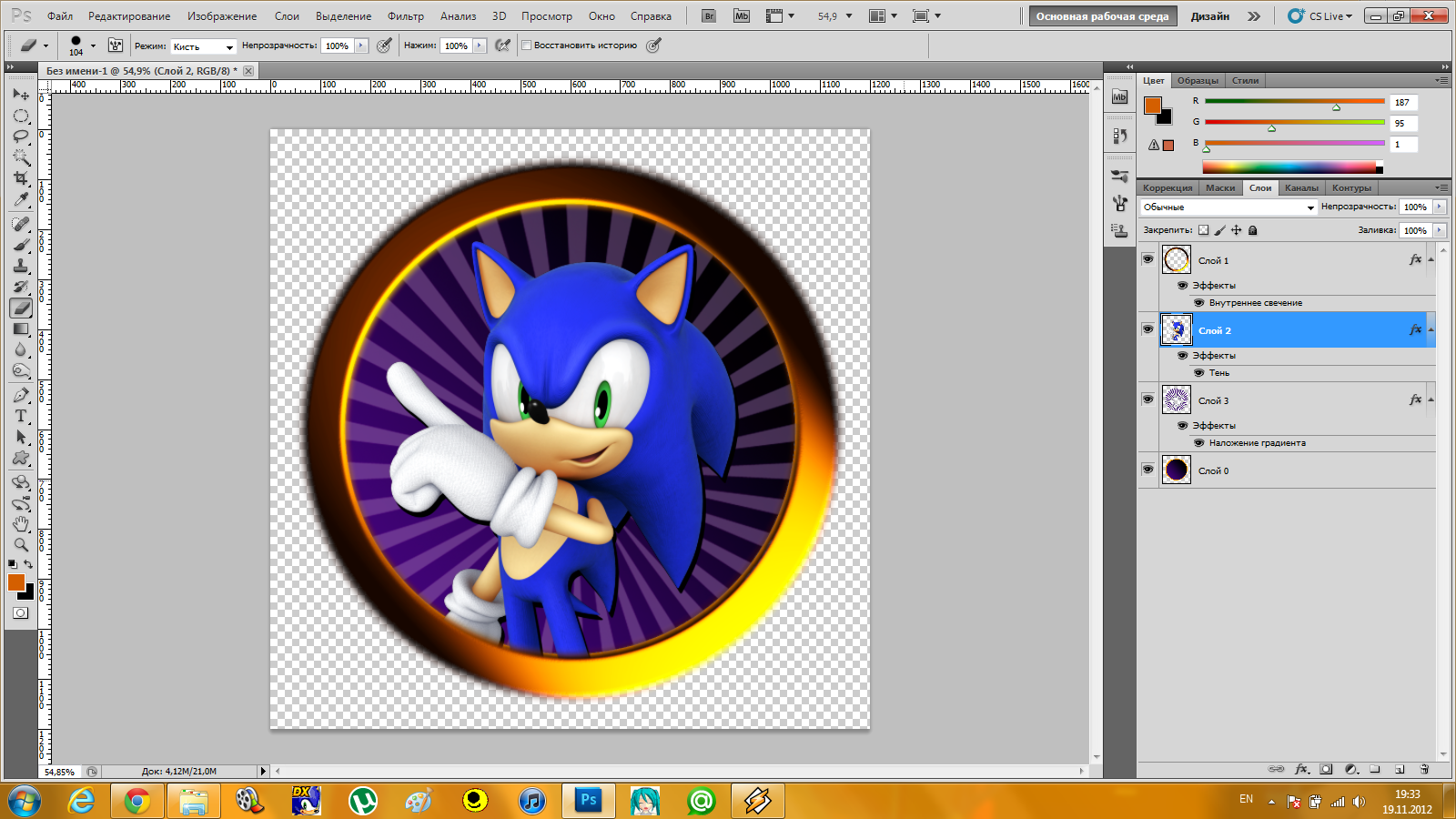1456x819 pixels.
Task: Hide the Слой 1 layer
Action: 1148,259
